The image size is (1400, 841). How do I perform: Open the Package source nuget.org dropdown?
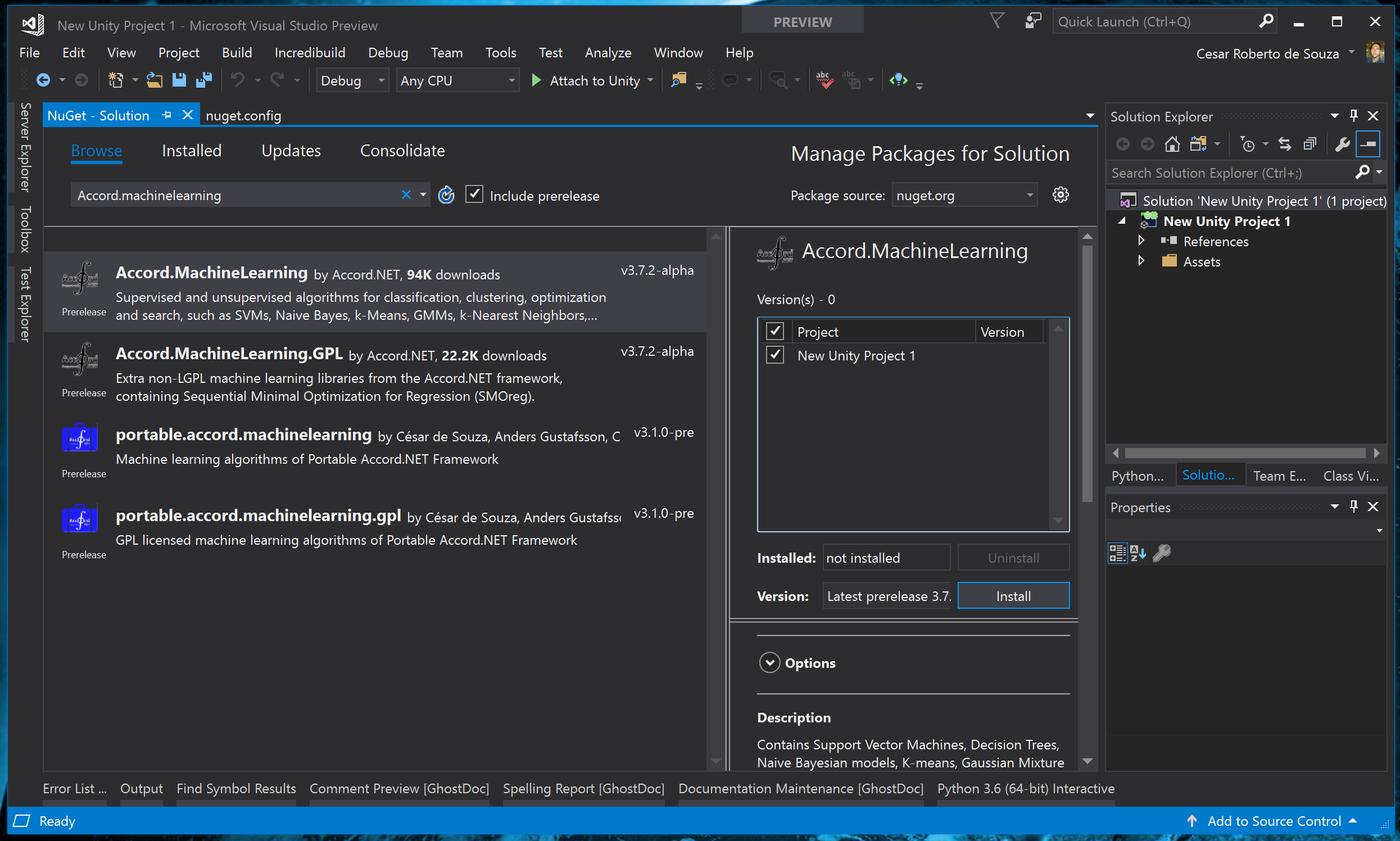click(964, 196)
